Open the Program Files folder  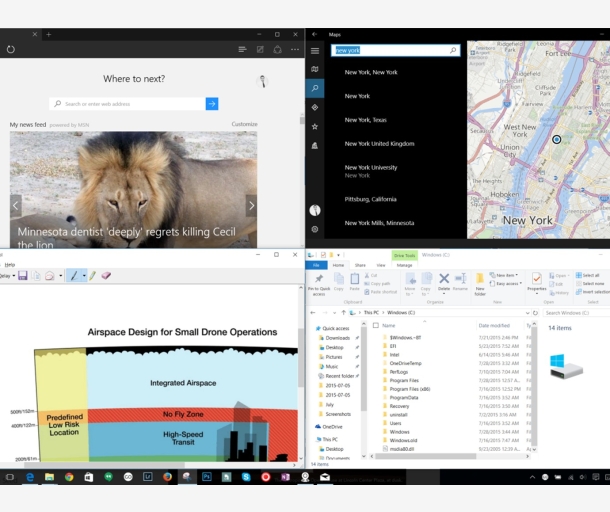tap(405, 380)
